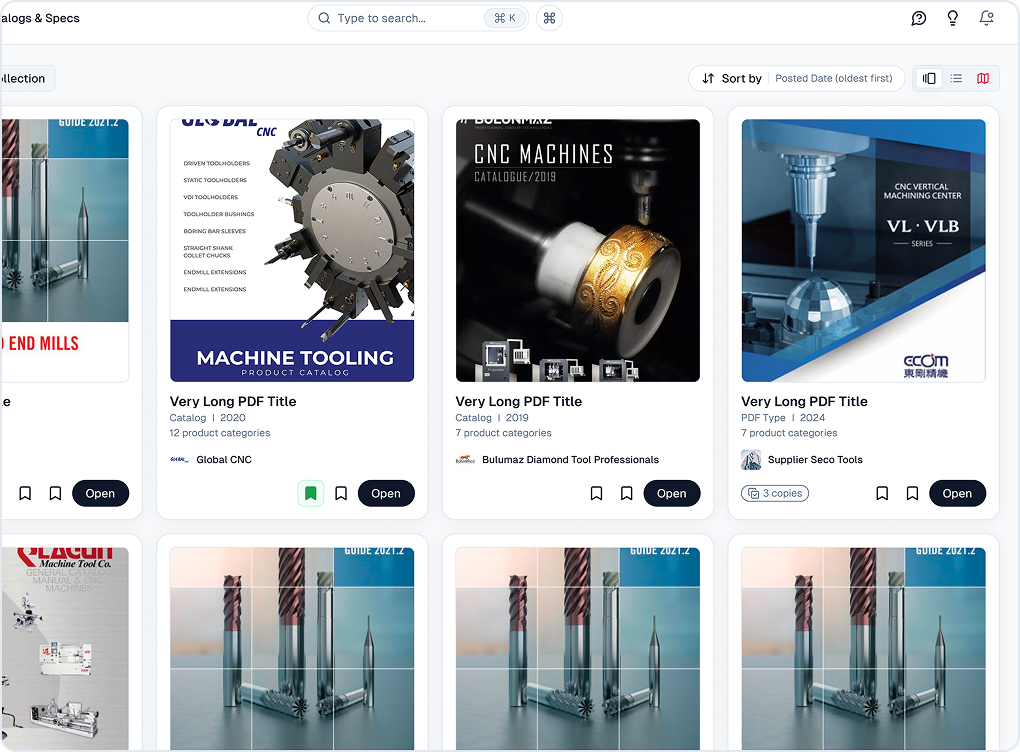Select the CNC Machines Catalogue 2019 cover

point(578,250)
